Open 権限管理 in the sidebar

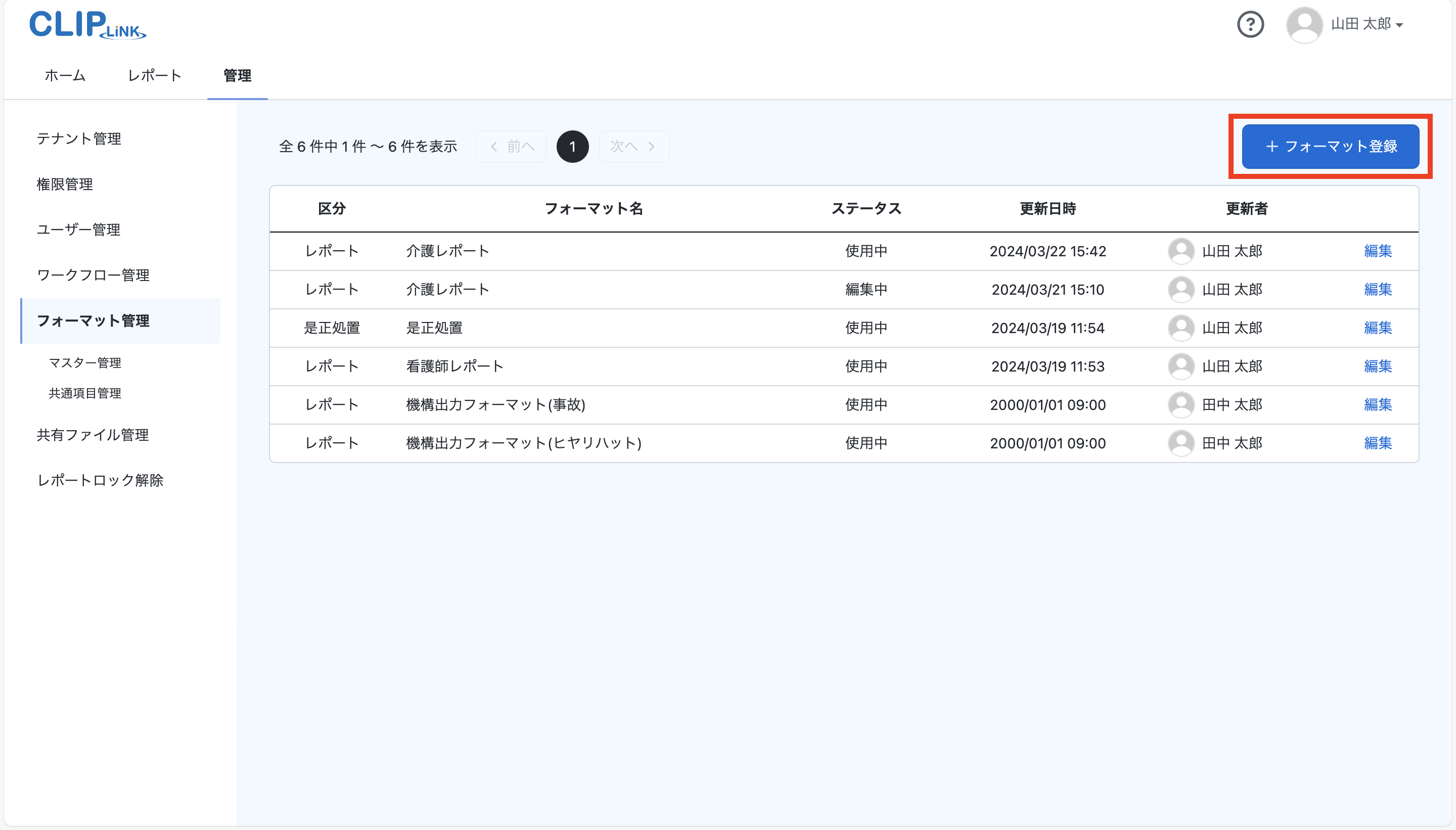click(64, 184)
